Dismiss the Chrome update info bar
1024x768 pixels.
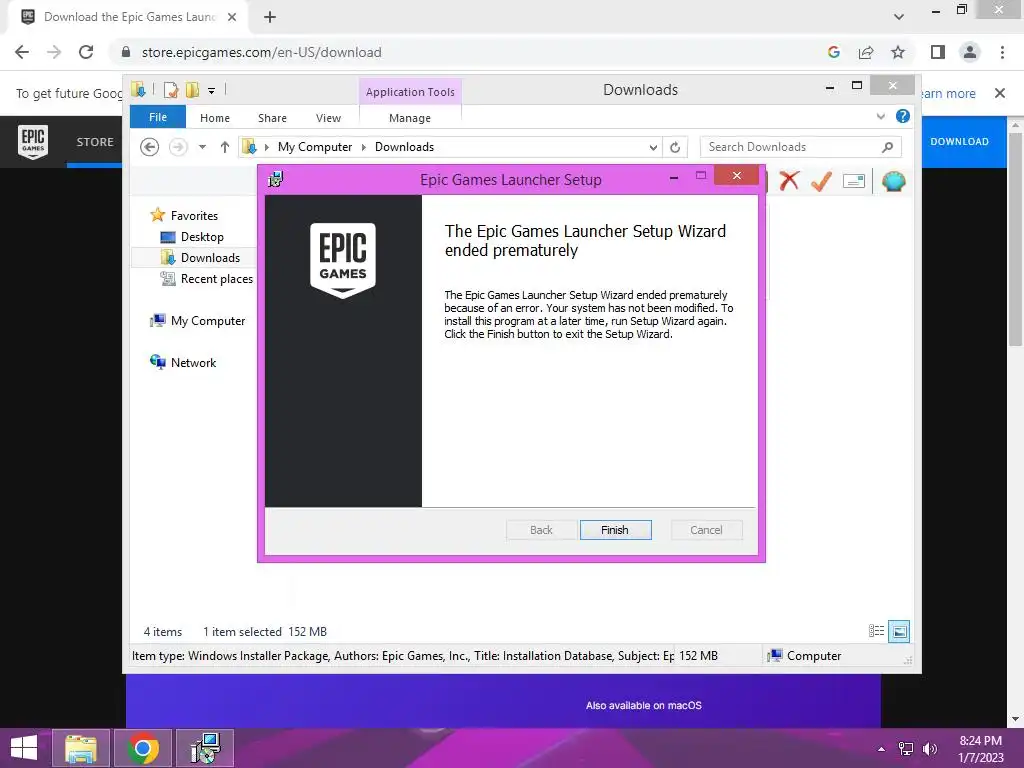click(x=1000, y=93)
